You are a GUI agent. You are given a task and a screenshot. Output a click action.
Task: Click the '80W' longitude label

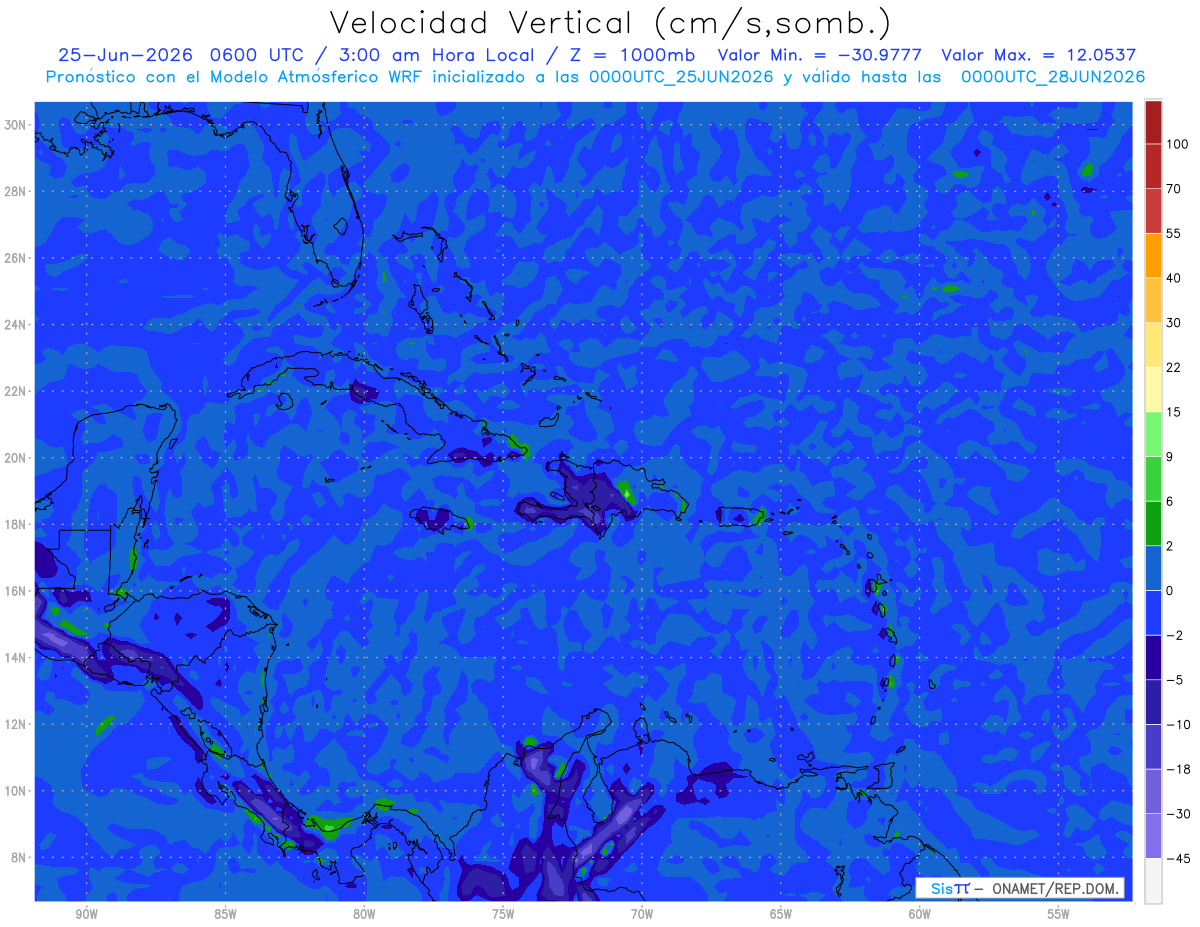[x=364, y=914]
